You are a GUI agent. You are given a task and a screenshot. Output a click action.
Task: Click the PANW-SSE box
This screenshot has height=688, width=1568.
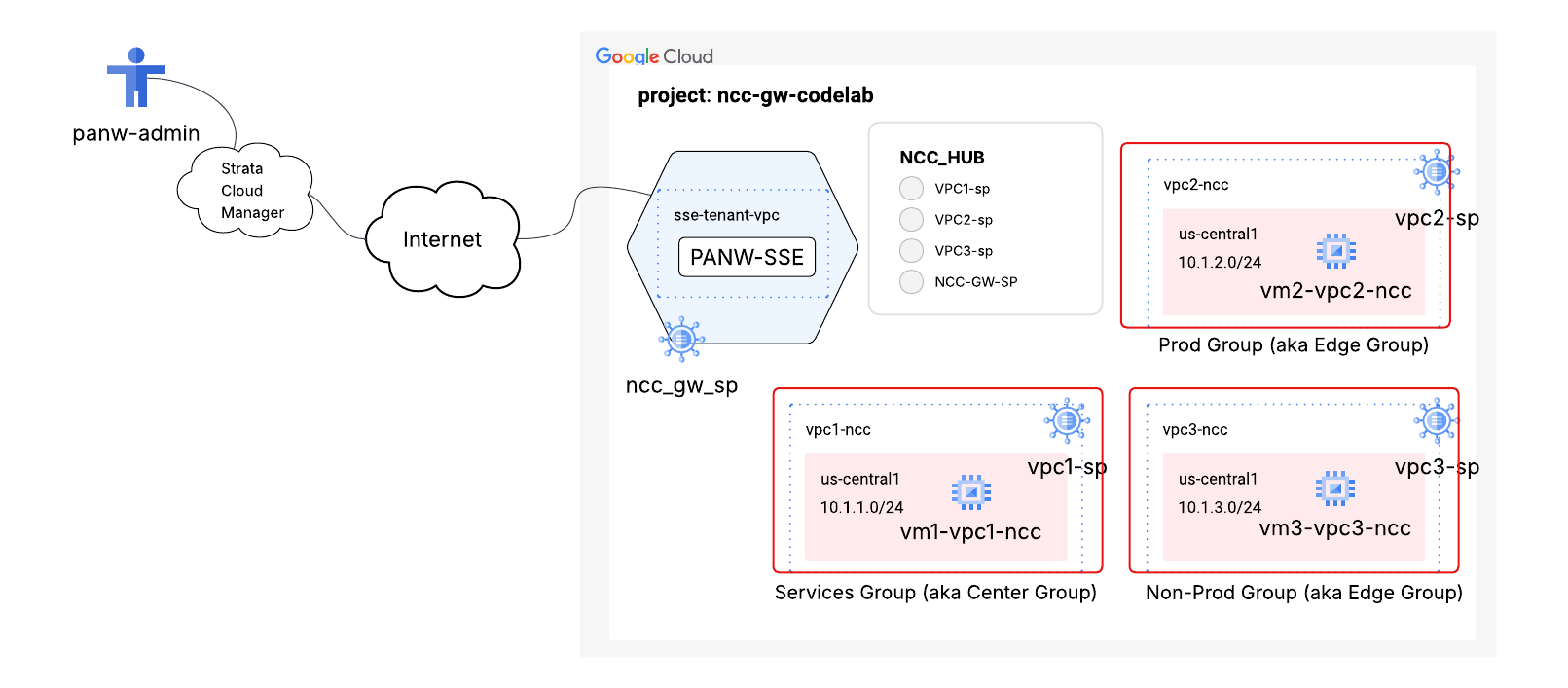[747, 257]
